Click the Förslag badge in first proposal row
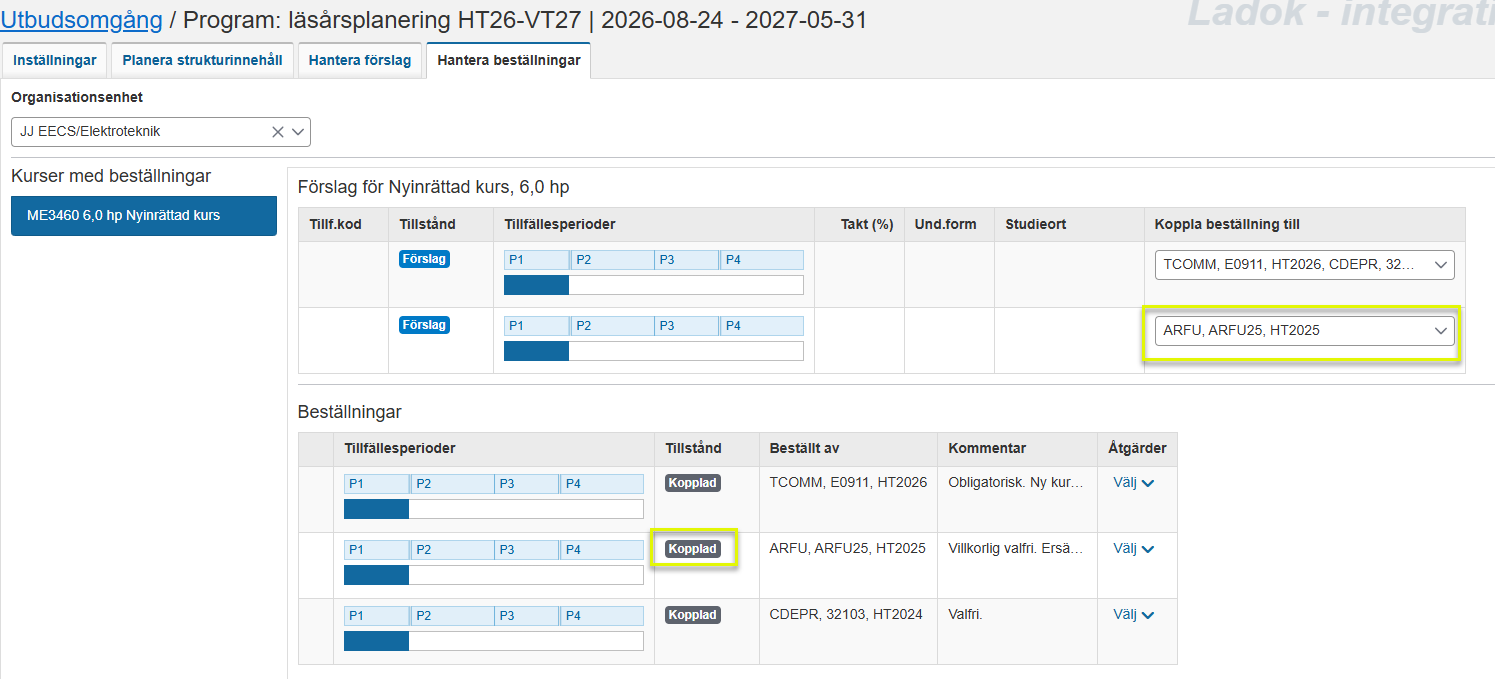This screenshot has width=1495, height=679. click(424, 259)
